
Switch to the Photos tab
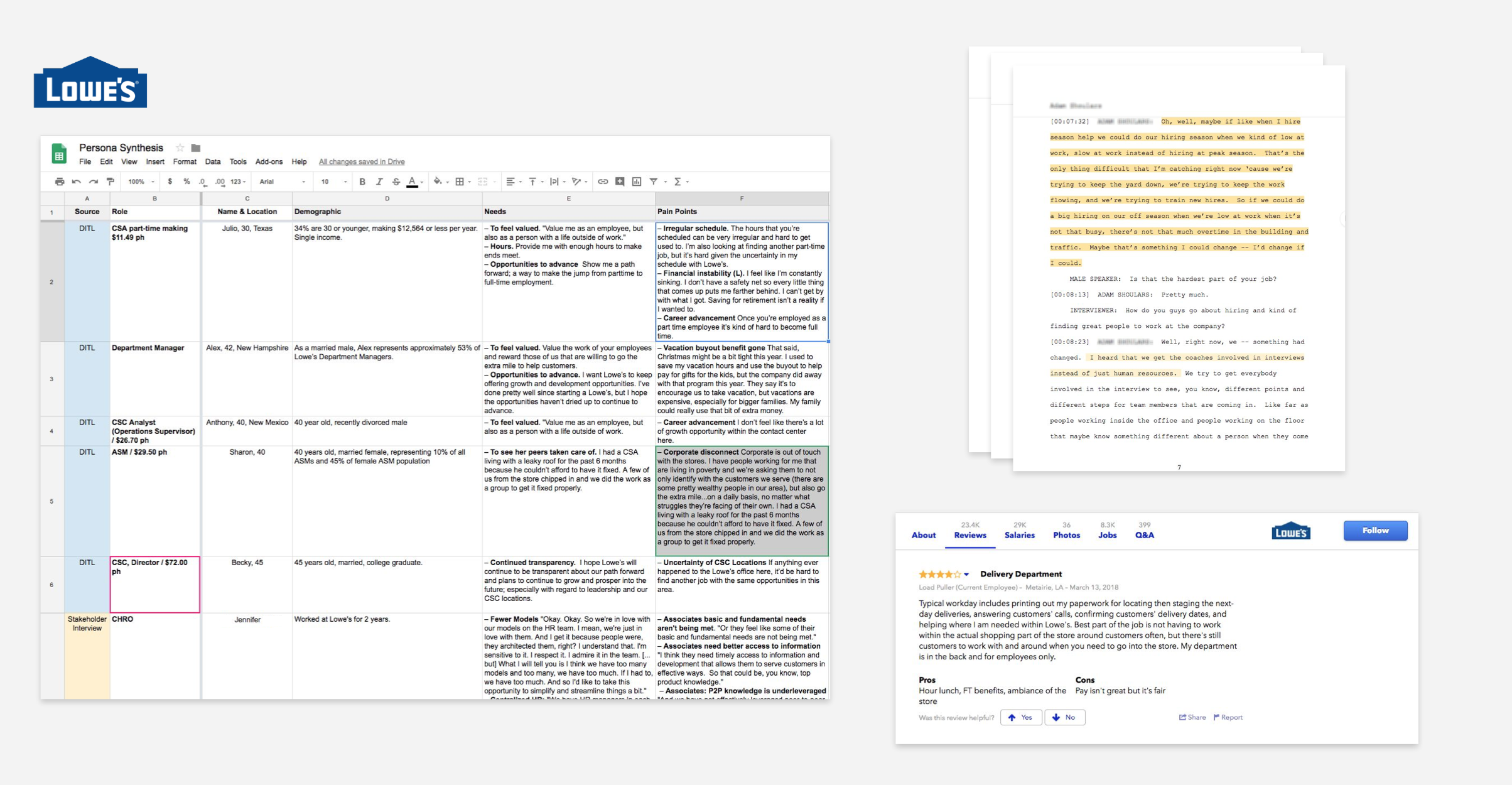coord(1066,531)
